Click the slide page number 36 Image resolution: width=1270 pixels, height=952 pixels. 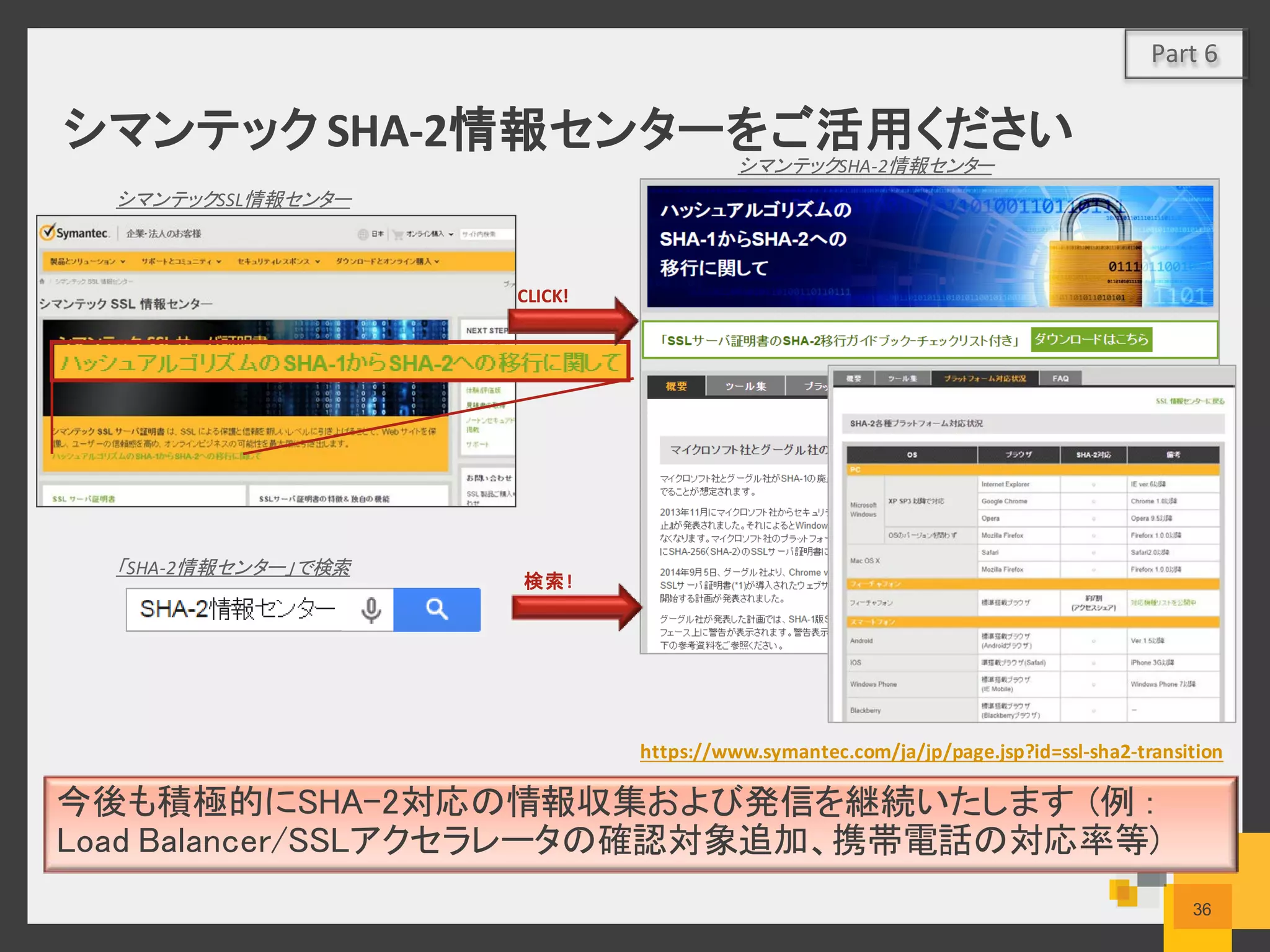click(1201, 909)
